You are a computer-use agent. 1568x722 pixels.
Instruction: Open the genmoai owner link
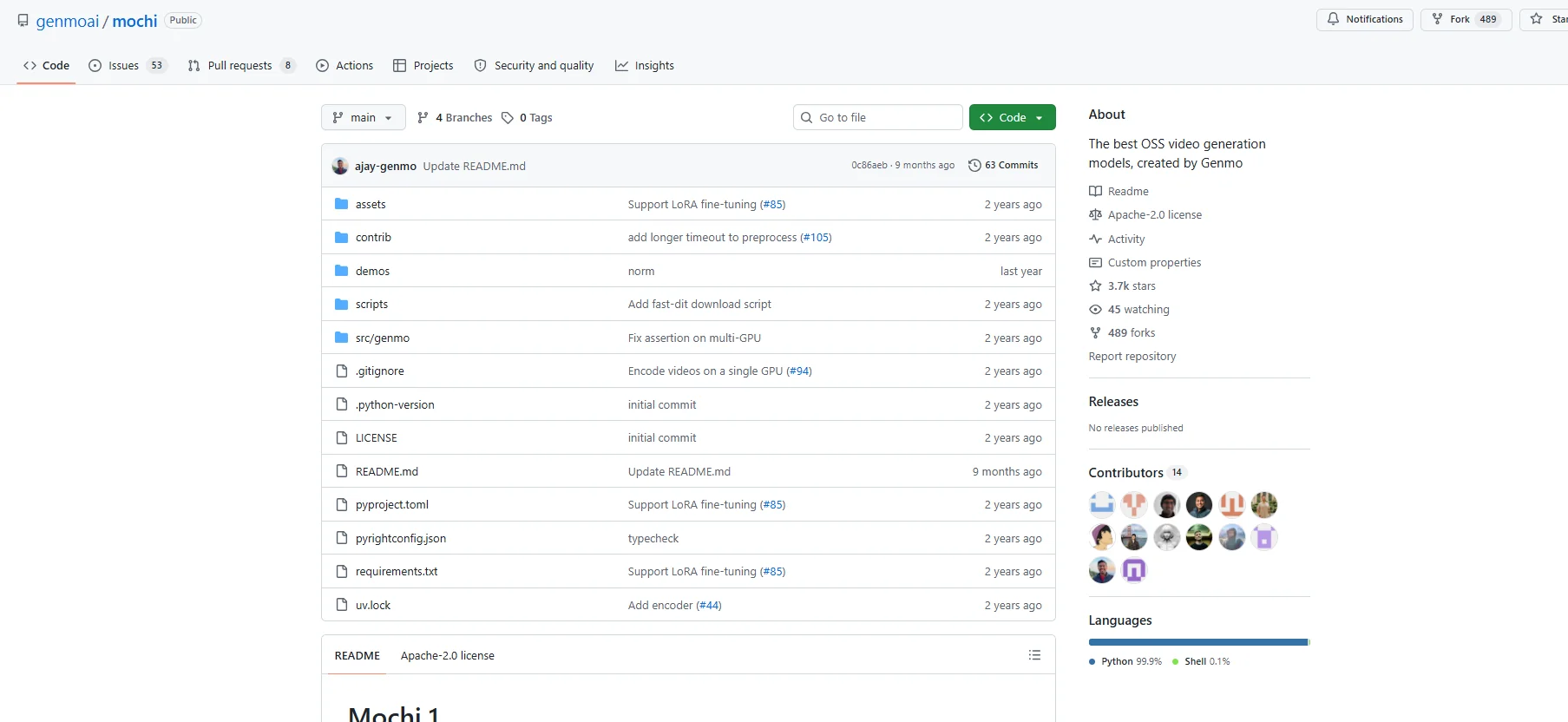tap(68, 21)
